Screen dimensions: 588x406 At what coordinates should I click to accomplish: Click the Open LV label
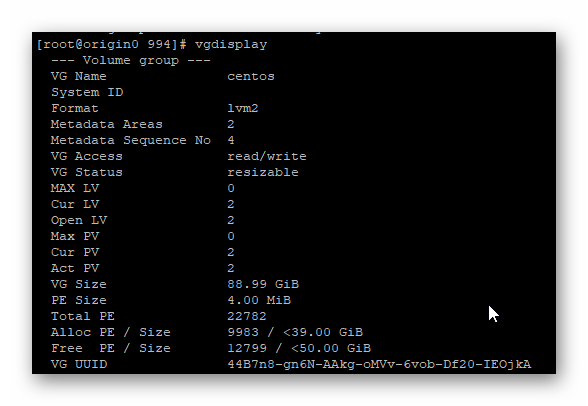(79, 220)
